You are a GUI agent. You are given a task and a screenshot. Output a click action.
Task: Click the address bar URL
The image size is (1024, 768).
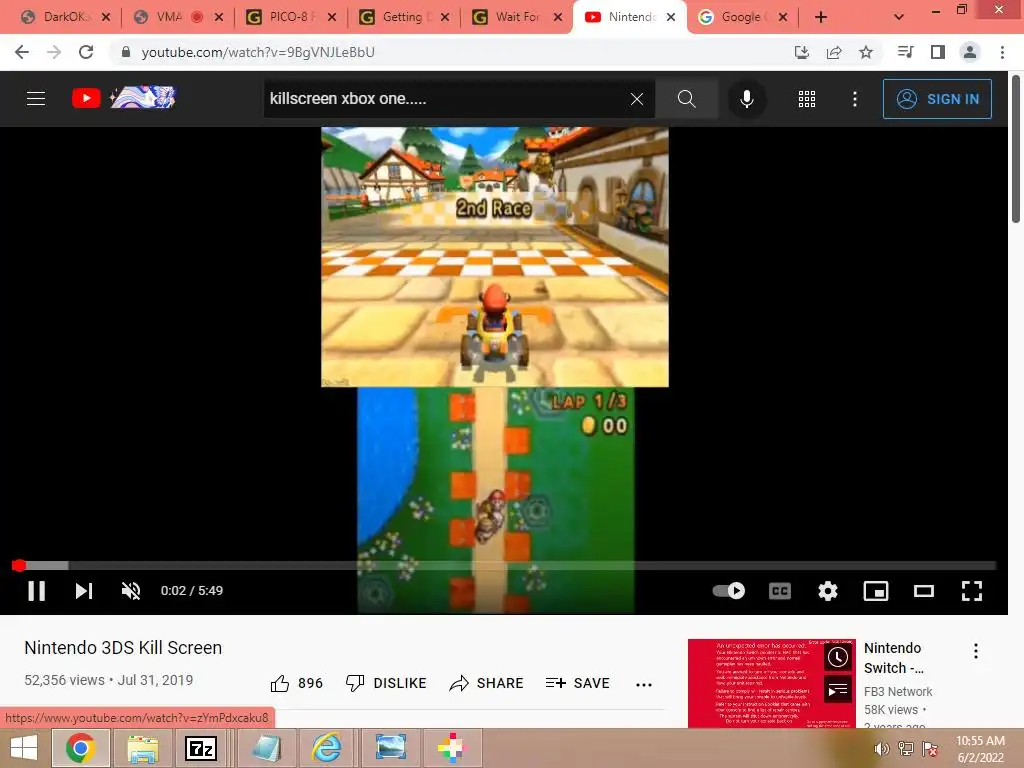[258, 52]
